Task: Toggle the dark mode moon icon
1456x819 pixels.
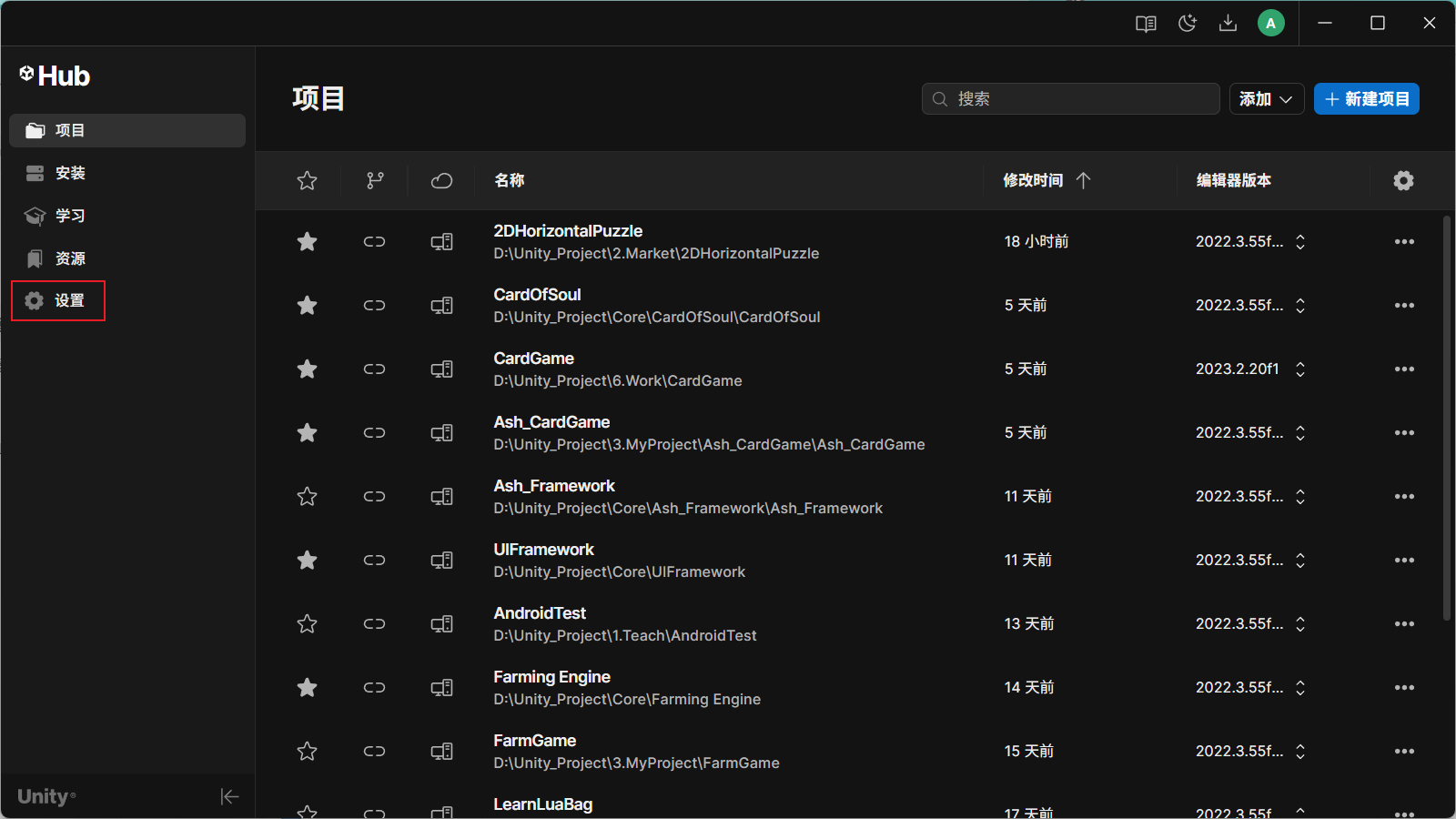Action: (1187, 24)
